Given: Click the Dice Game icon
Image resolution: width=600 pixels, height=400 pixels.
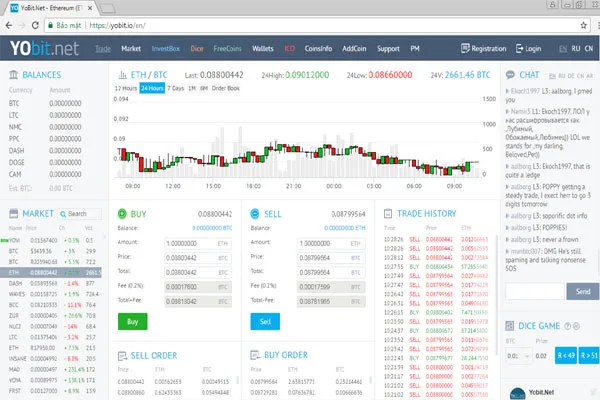Looking at the screenshot, I should click(x=510, y=326).
